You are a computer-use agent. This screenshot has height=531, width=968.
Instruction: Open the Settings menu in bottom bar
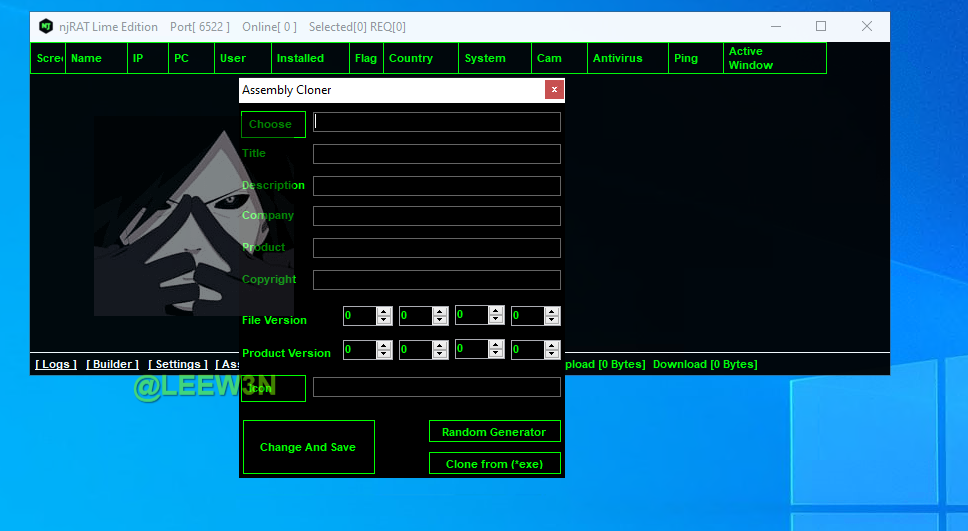tap(178, 364)
